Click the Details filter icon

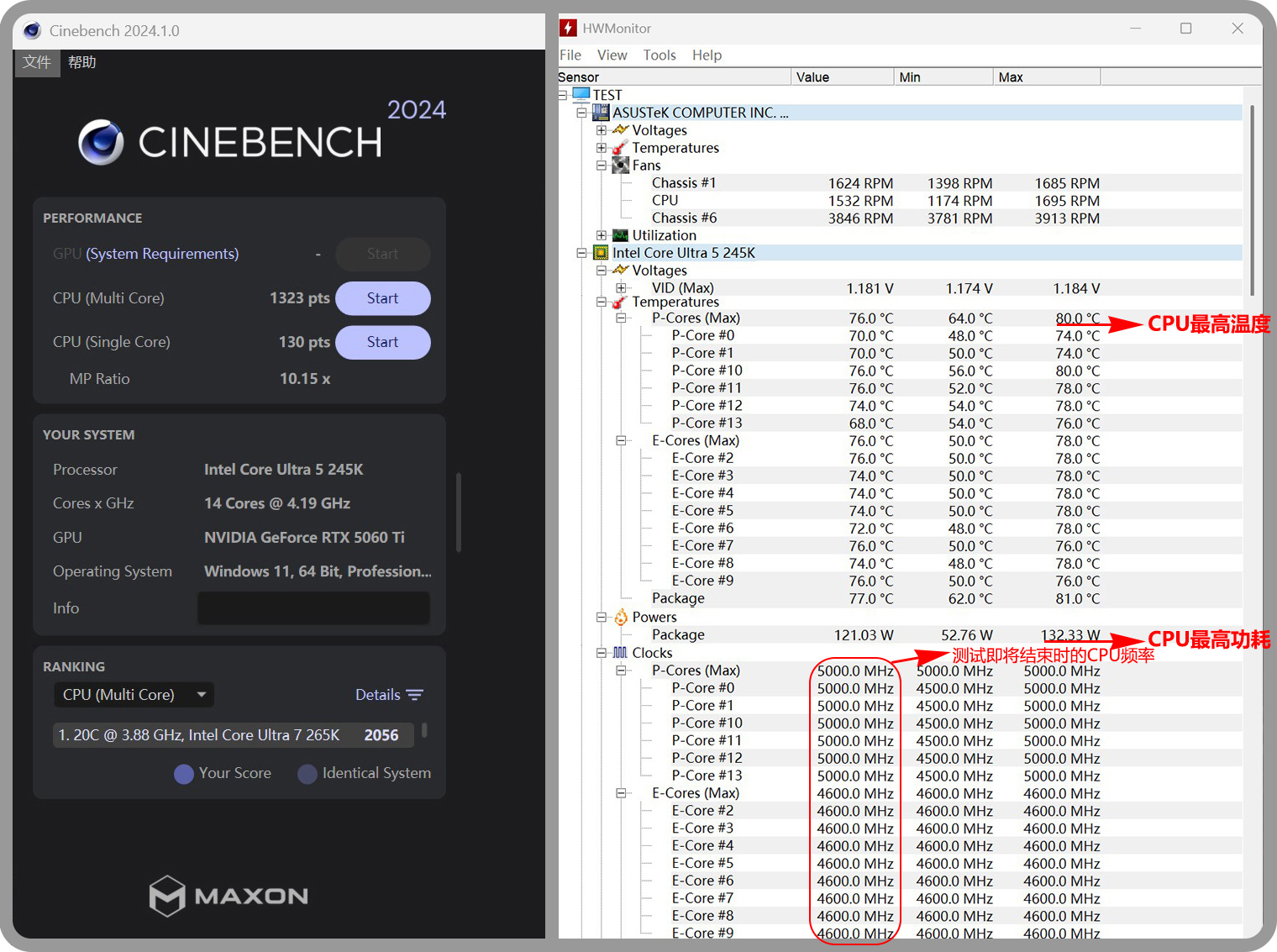tap(414, 695)
